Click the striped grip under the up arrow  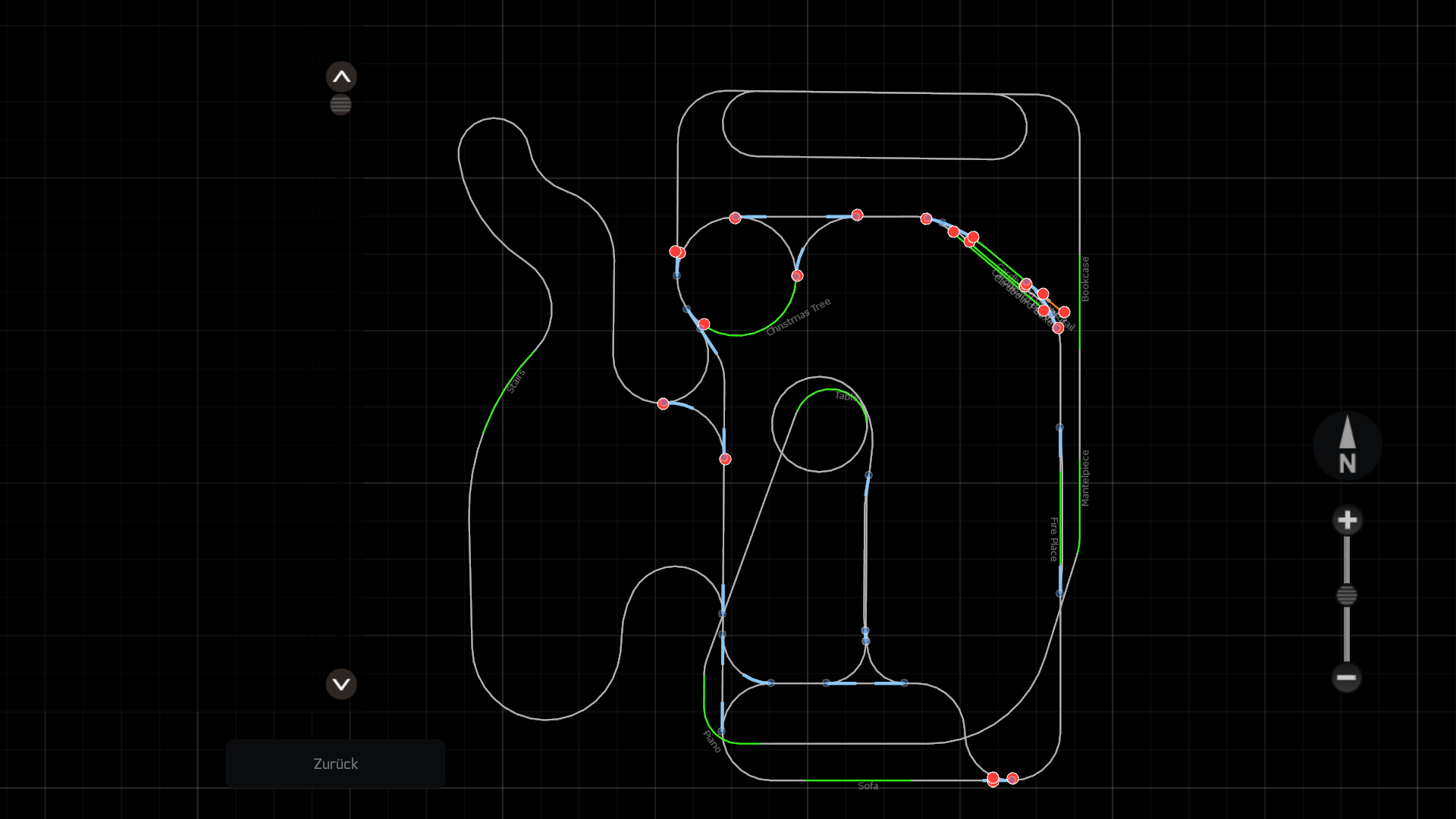click(x=340, y=105)
